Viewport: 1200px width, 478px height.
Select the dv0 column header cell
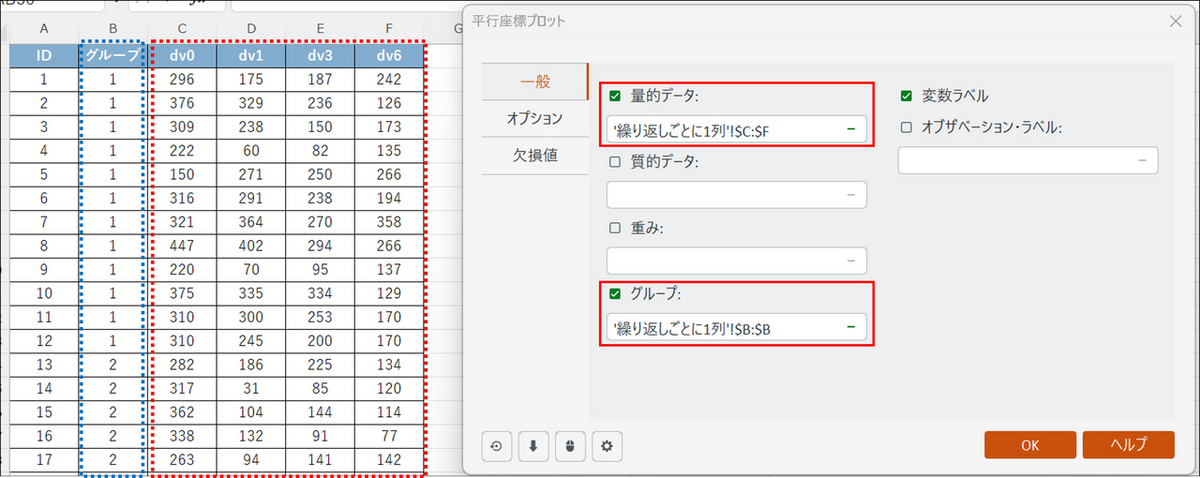point(181,54)
